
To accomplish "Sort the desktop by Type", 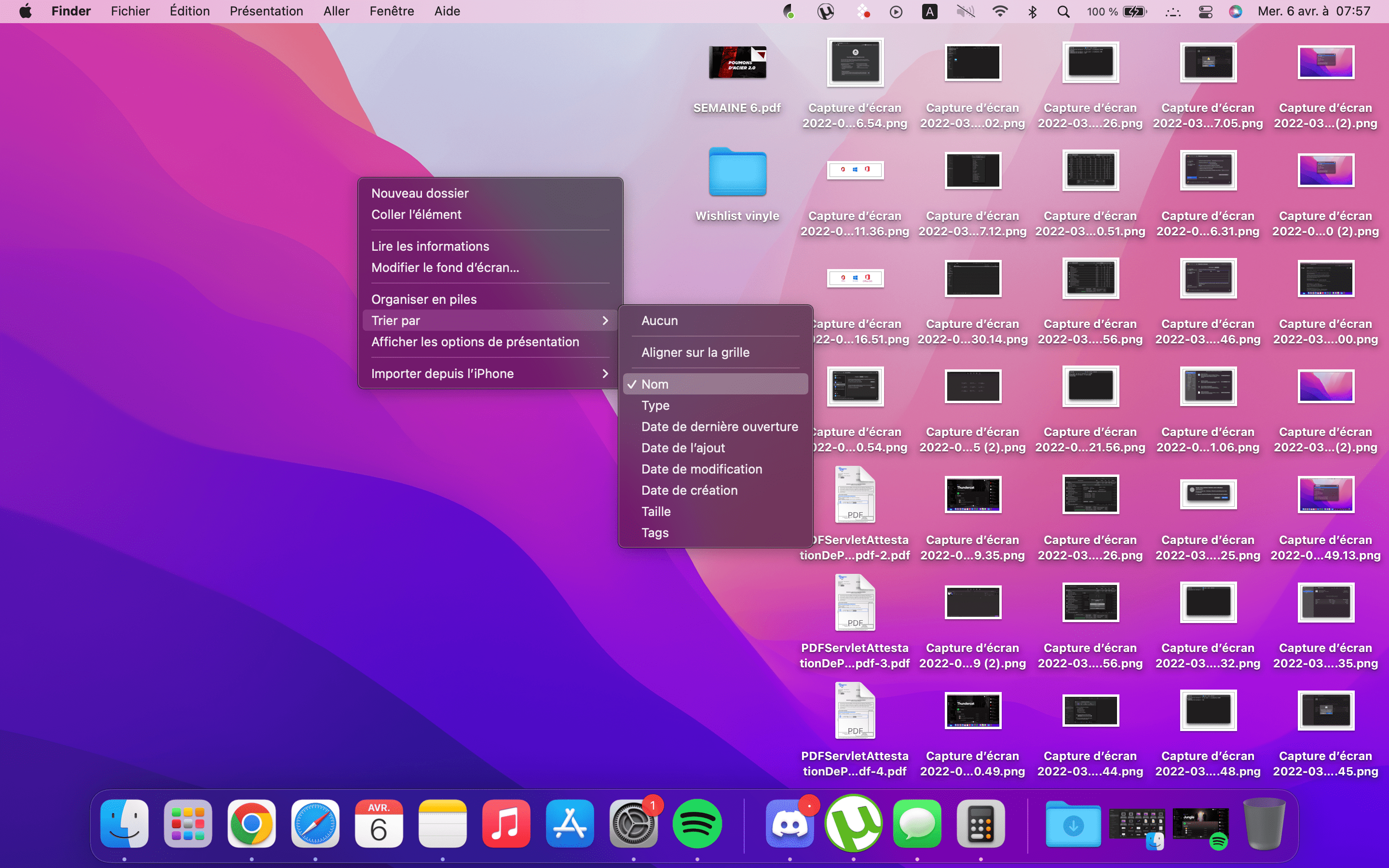I will click(655, 405).
